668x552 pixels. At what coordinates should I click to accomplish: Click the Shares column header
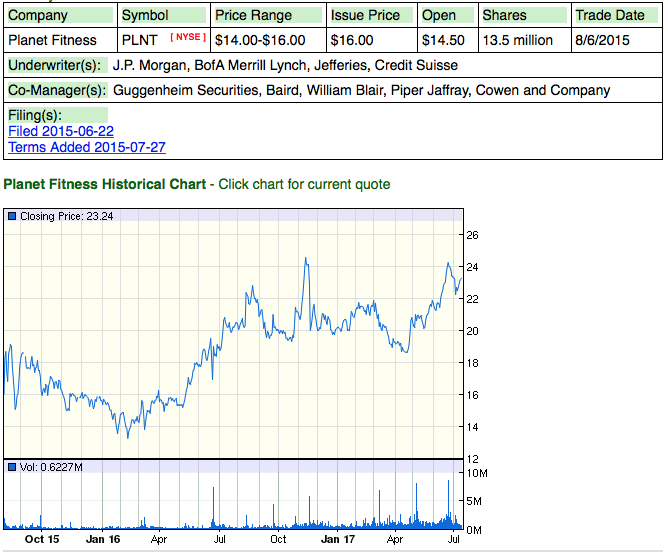pyautogui.click(x=524, y=15)
